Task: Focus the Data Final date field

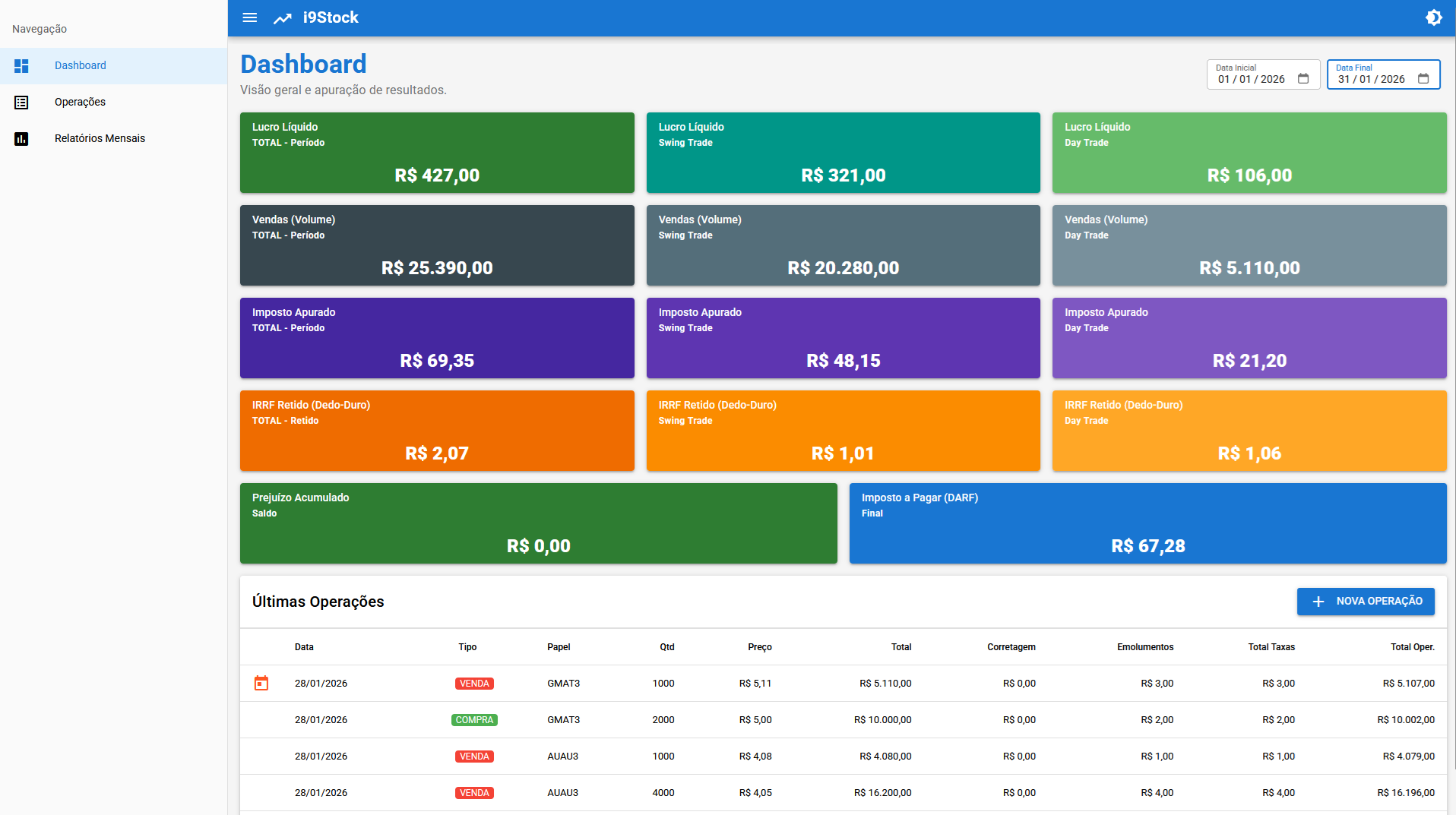Action: click(x=1383, y=74)
